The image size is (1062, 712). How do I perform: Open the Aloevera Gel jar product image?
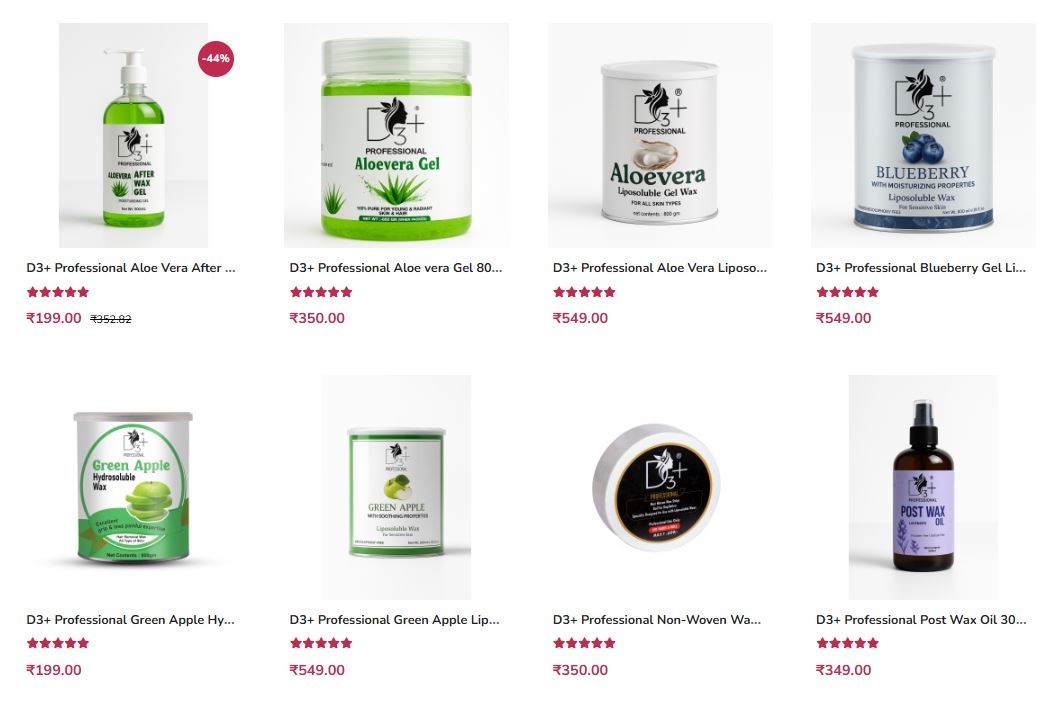[396, 135]
